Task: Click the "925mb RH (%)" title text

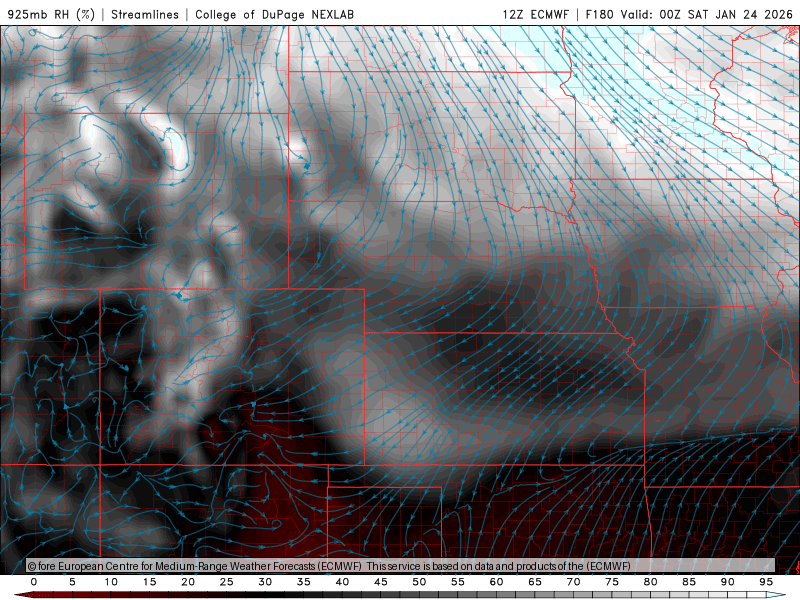Action: click(x=52, y=14)
